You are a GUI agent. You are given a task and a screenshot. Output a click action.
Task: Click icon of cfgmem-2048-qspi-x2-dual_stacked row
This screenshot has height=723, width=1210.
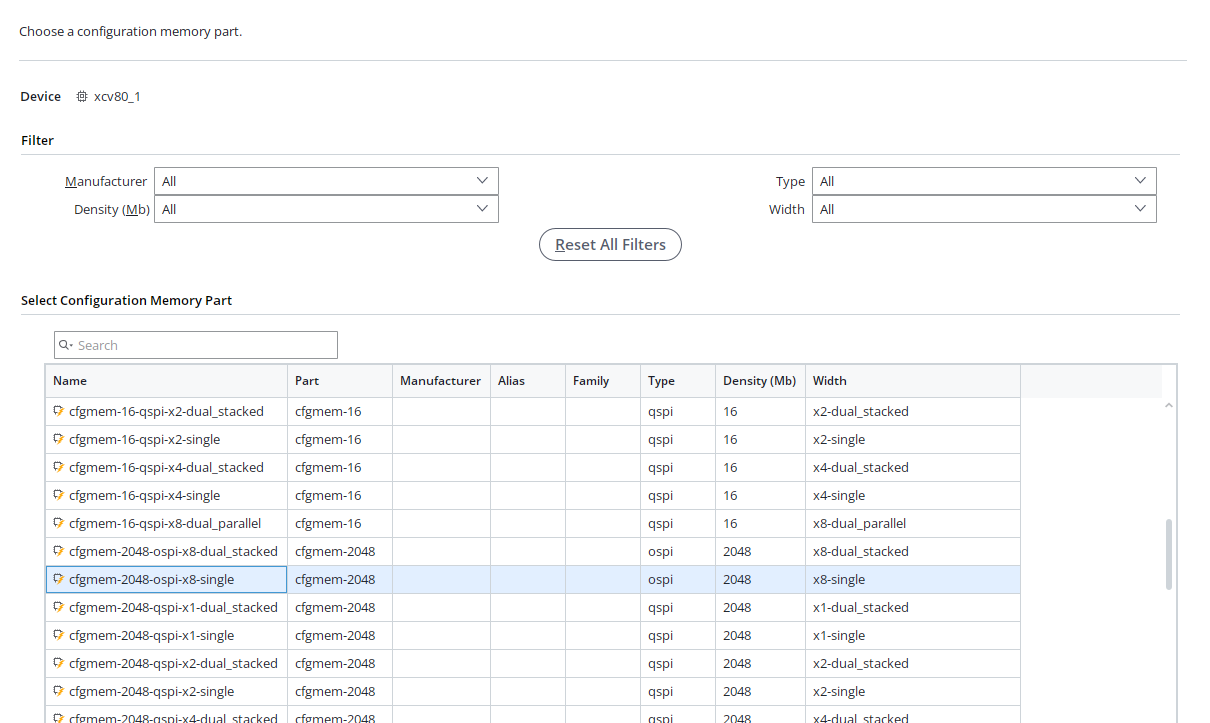pos(59,663)
